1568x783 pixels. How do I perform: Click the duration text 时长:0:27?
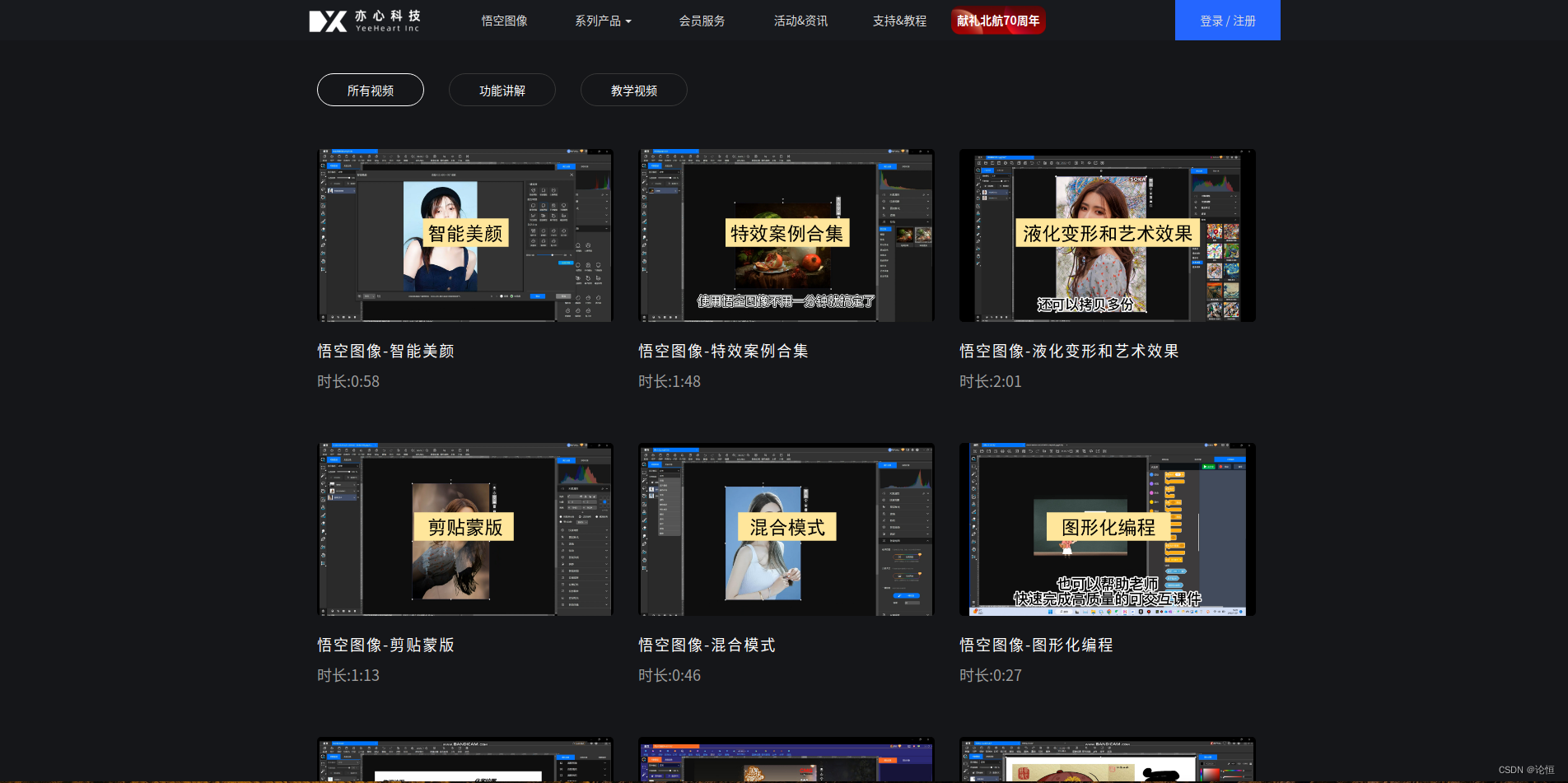click(x=991, y=675)
